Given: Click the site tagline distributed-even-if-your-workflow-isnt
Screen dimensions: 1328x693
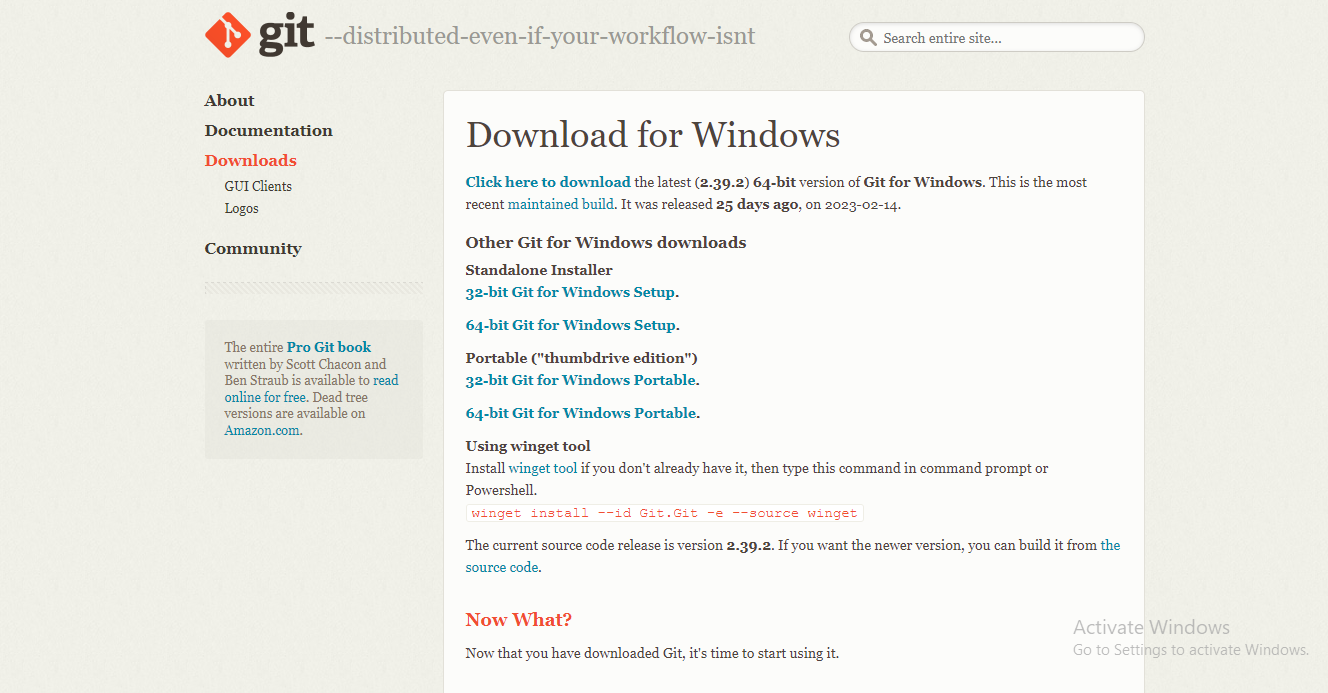Looking at the screenshot, I should (x=540, y=37).
